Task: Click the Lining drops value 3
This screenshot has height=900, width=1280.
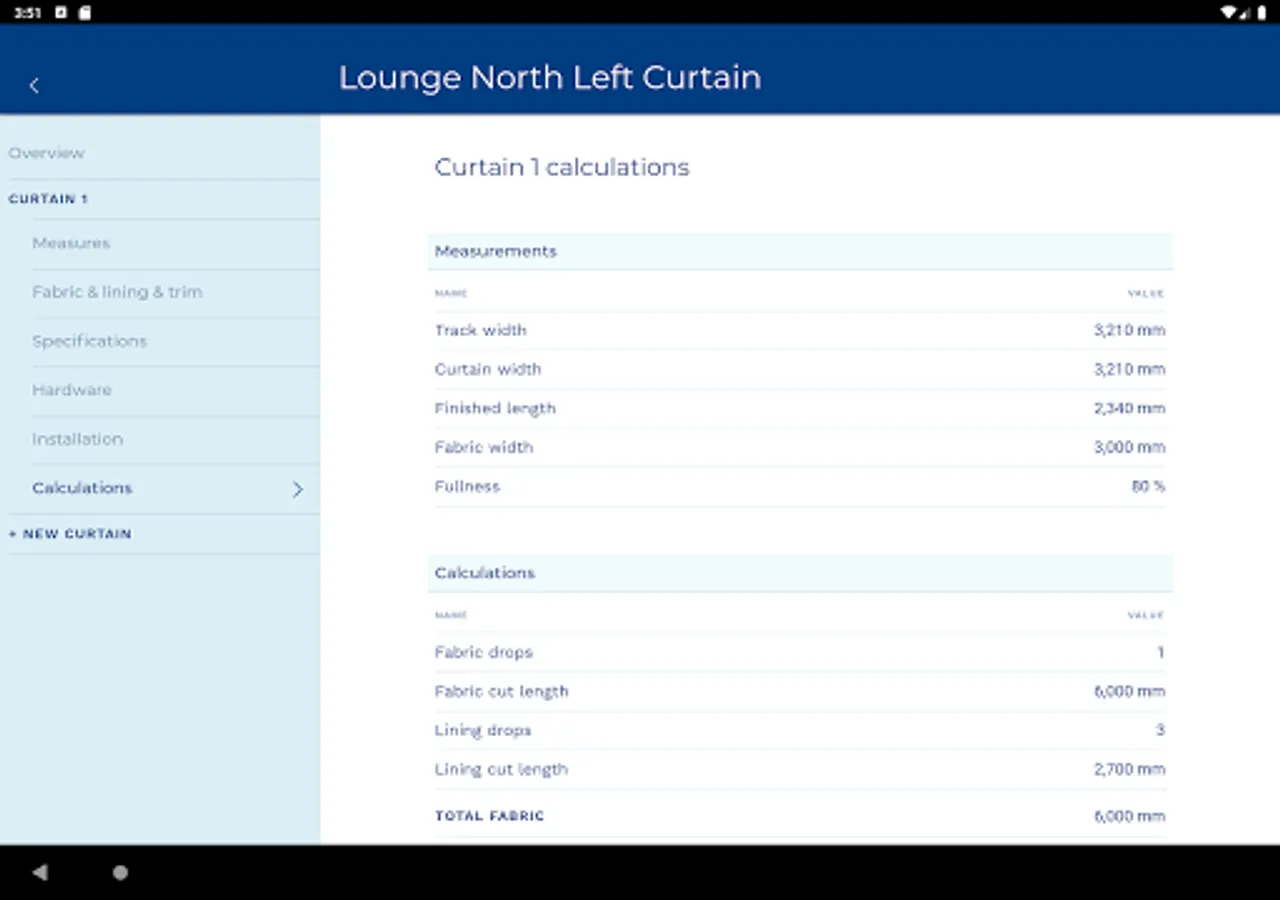Action: coord(1161,730)
